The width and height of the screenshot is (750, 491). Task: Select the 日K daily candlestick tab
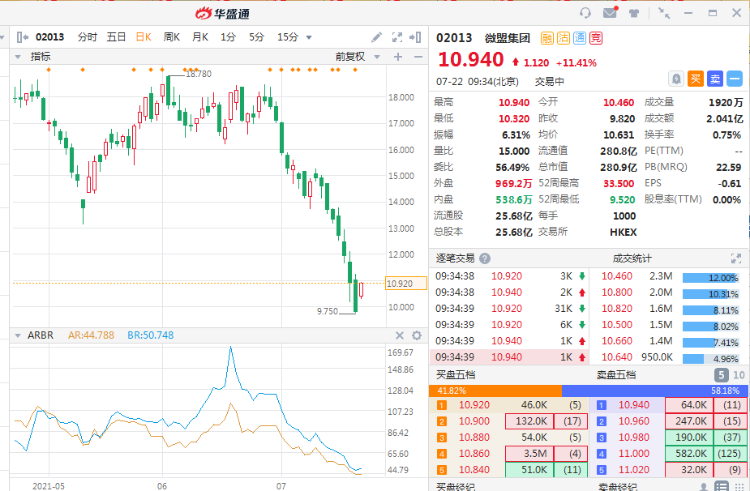[x=143, y=37]
